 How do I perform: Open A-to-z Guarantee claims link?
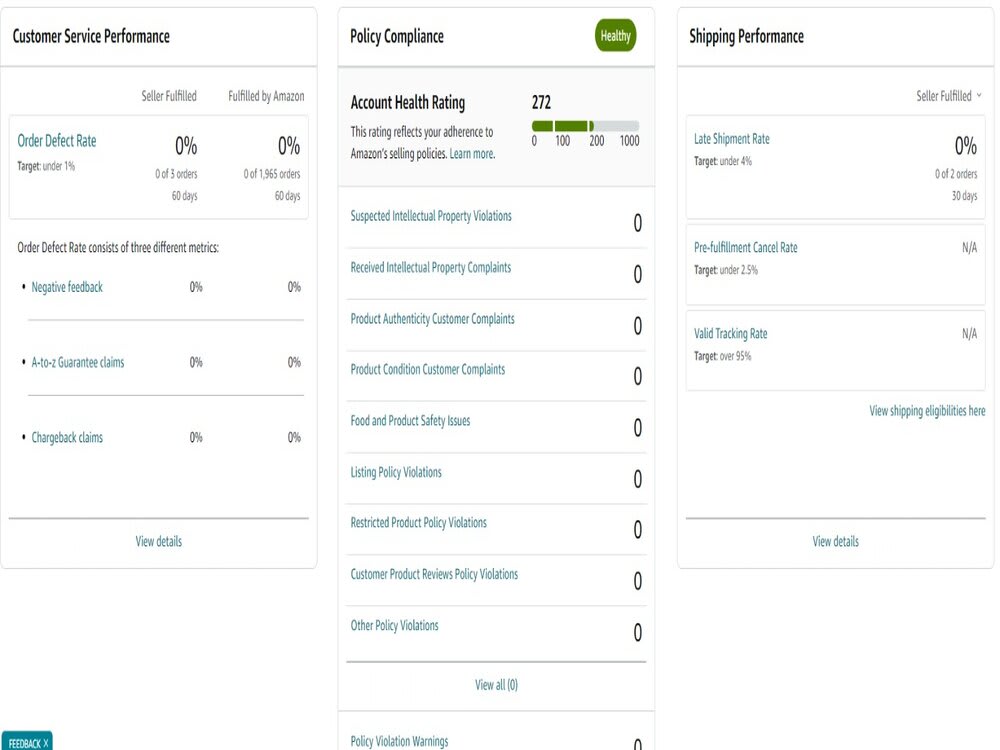coord(78,362)
